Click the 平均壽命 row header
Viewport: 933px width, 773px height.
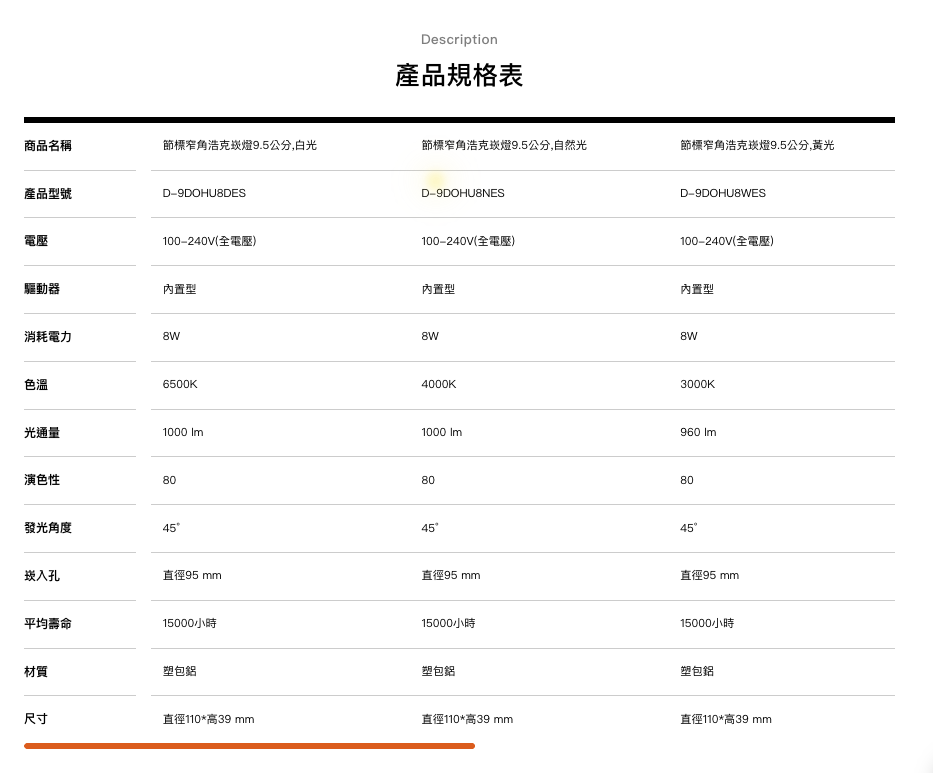[x=48, y=623]
